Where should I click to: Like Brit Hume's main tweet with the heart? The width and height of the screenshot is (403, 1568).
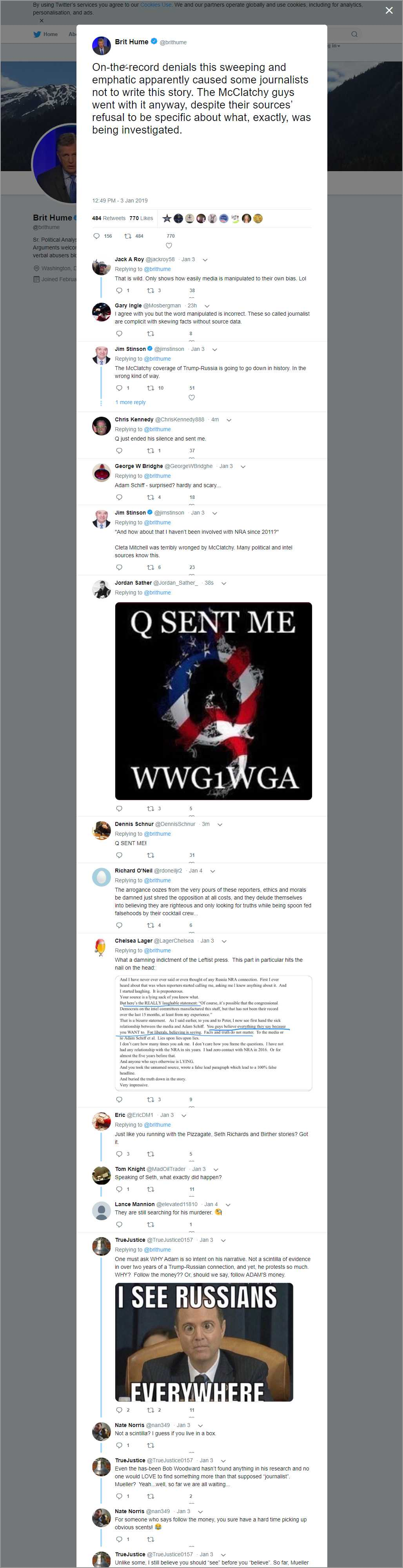pyautogui.click(x=169, y=246)
